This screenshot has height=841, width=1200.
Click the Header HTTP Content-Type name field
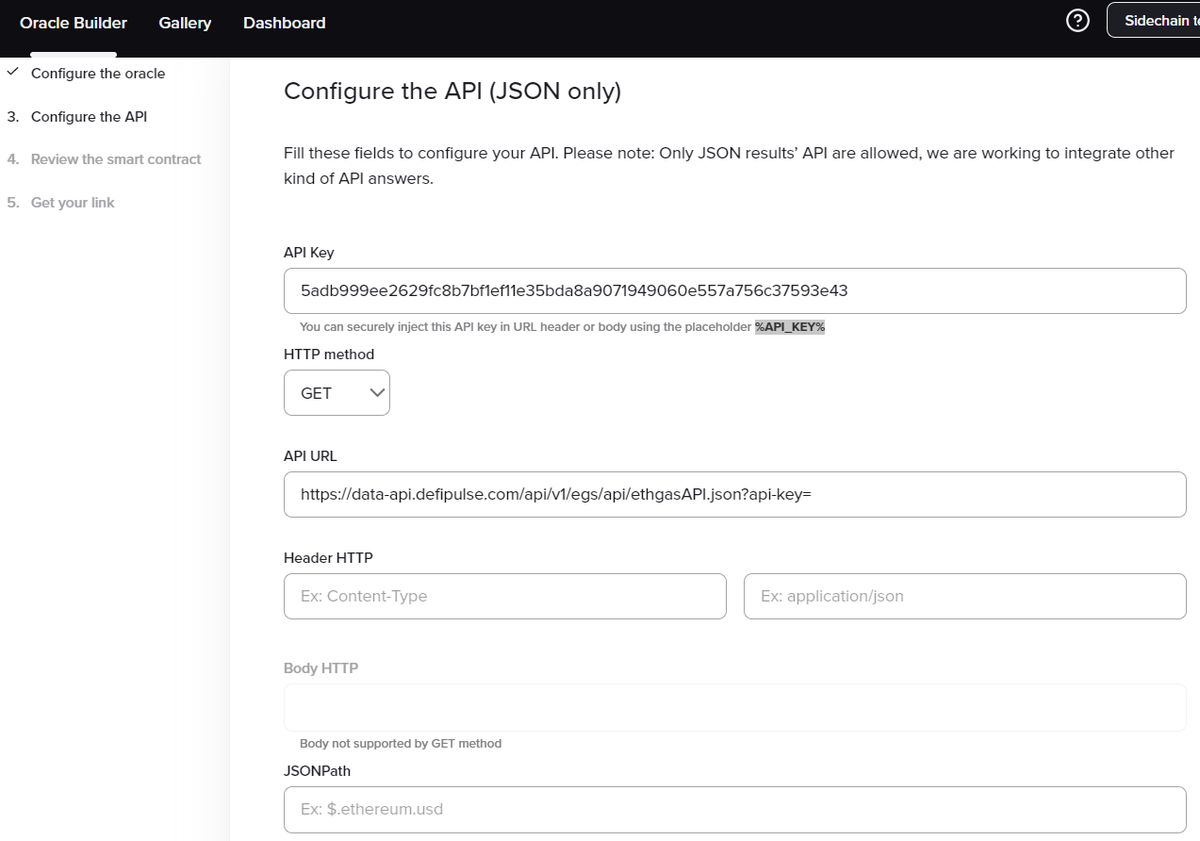tap(505, 596)
